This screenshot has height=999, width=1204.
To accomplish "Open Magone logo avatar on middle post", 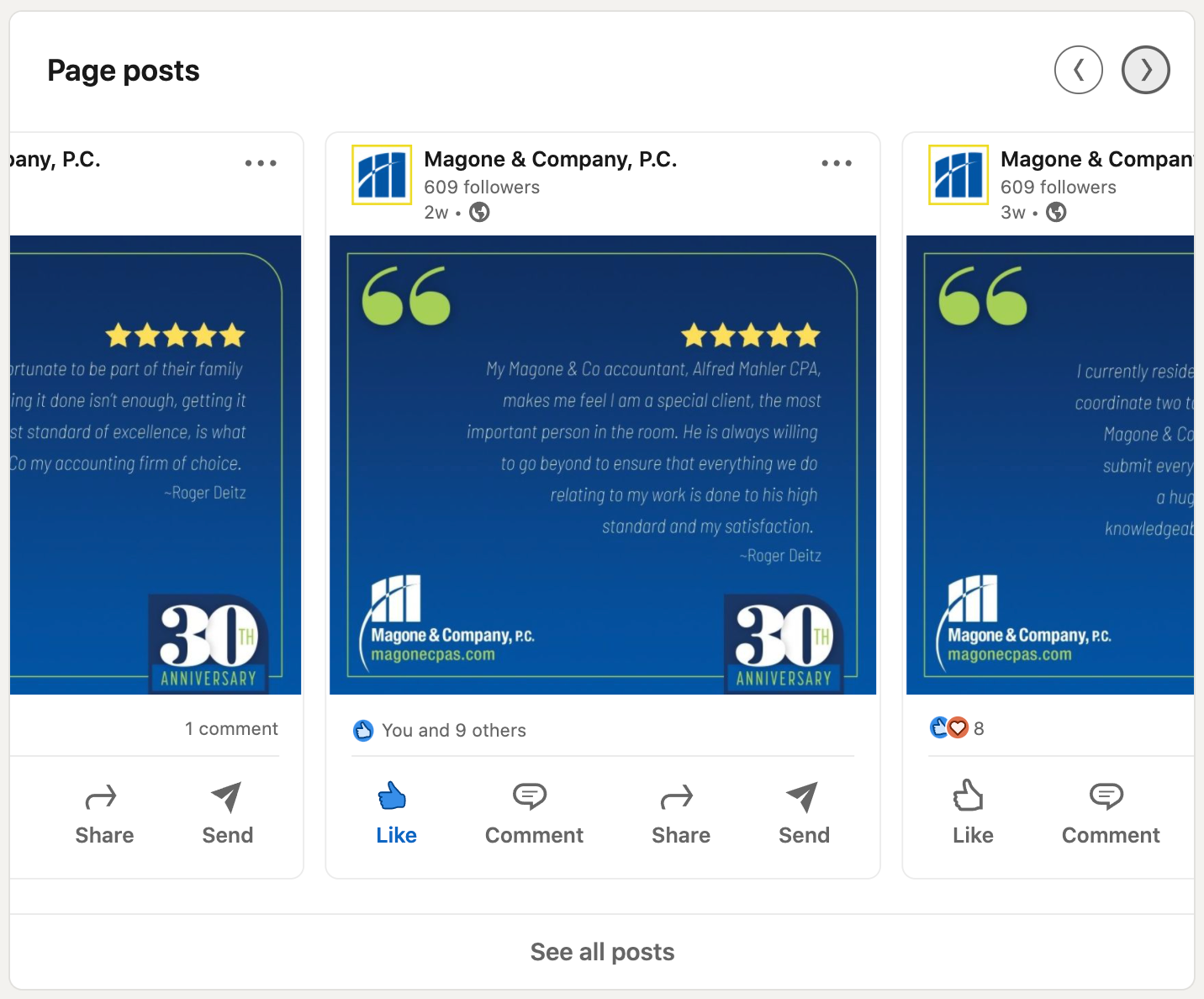I will click(x=382, y=175).
